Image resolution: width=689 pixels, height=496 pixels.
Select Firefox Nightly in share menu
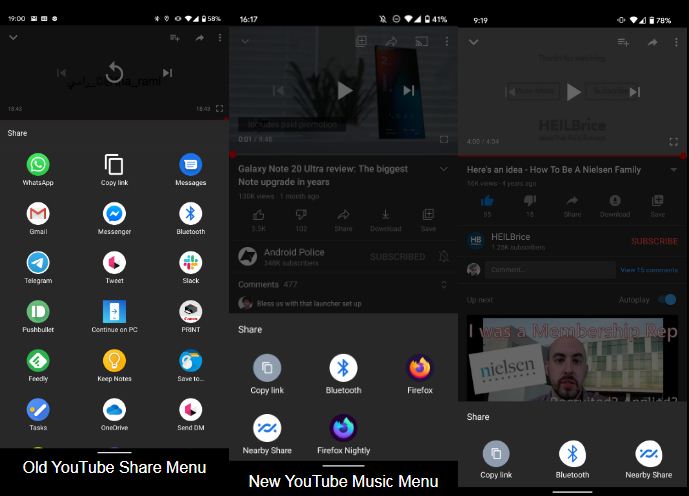[343, 428]
